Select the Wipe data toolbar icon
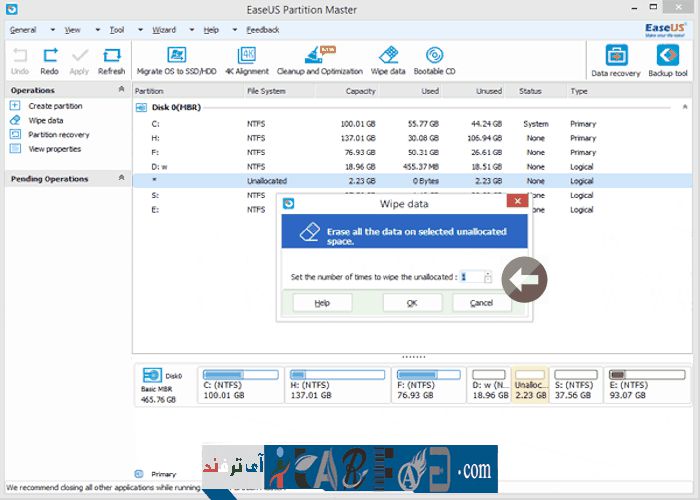 [388, 56]
